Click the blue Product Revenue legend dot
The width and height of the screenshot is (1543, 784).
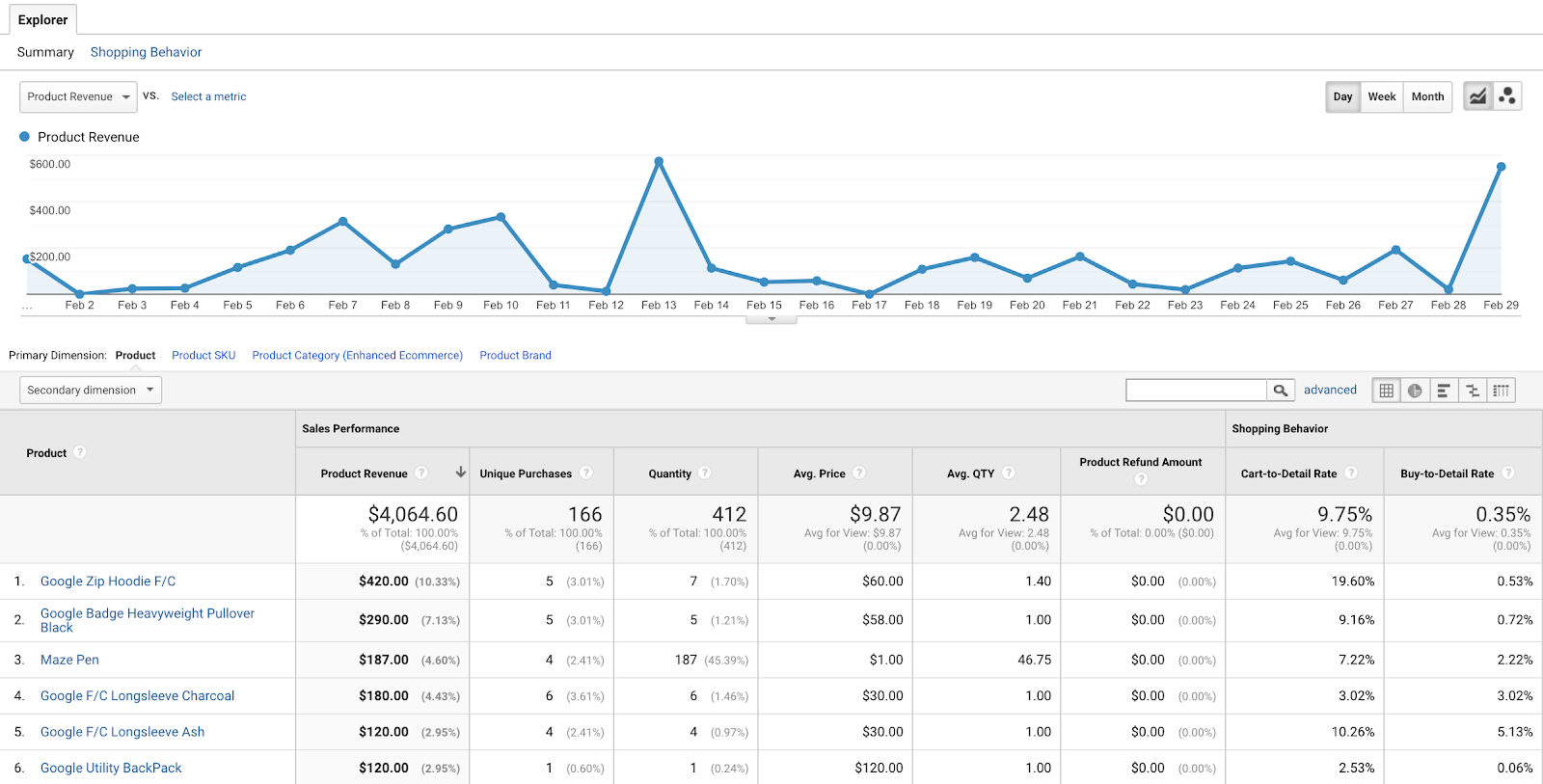coord(25,137)
